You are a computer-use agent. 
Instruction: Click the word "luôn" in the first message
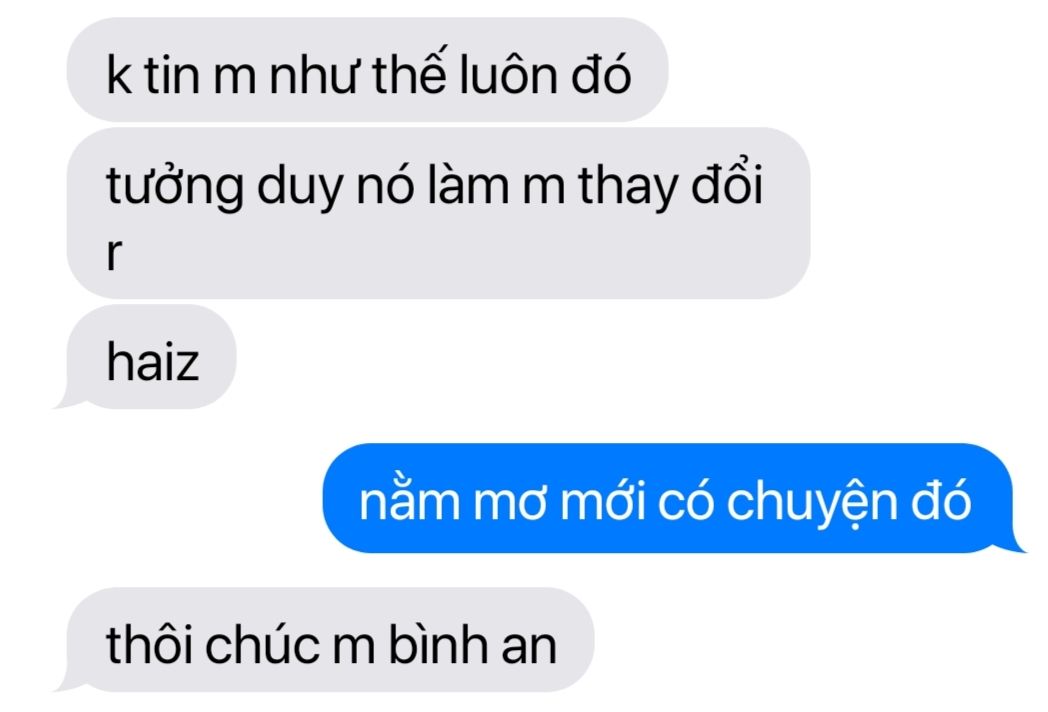click(509, 73)
